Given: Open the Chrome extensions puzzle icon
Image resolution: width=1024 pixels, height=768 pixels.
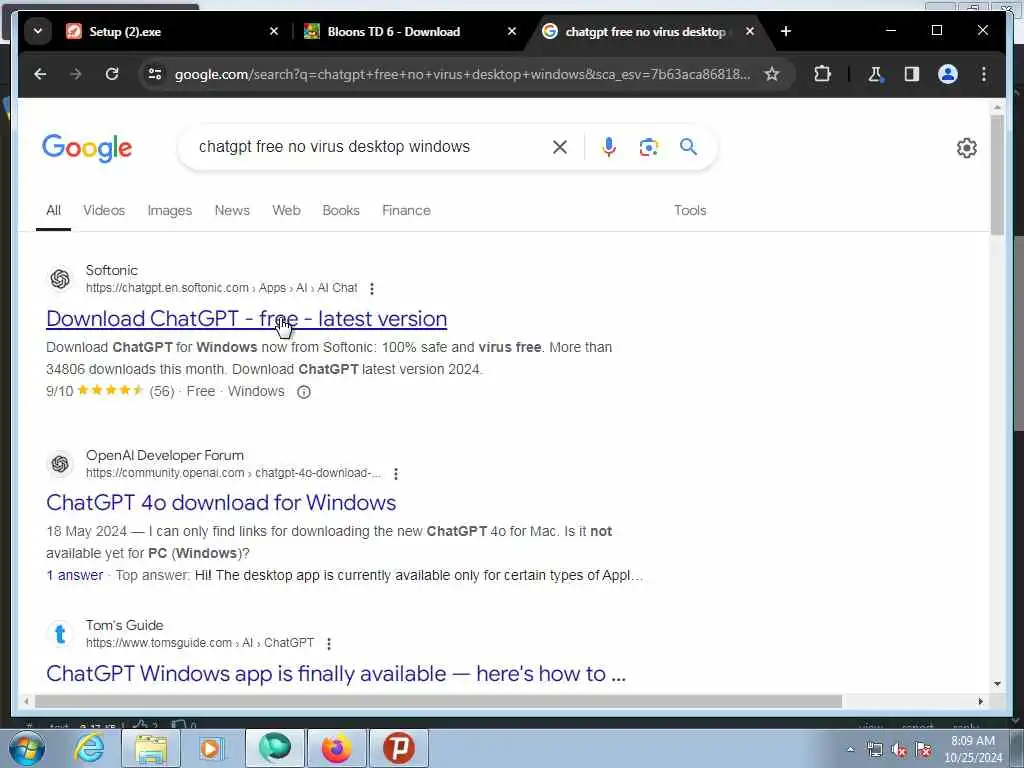Looking at the screenshot, I should click(822, 74).
